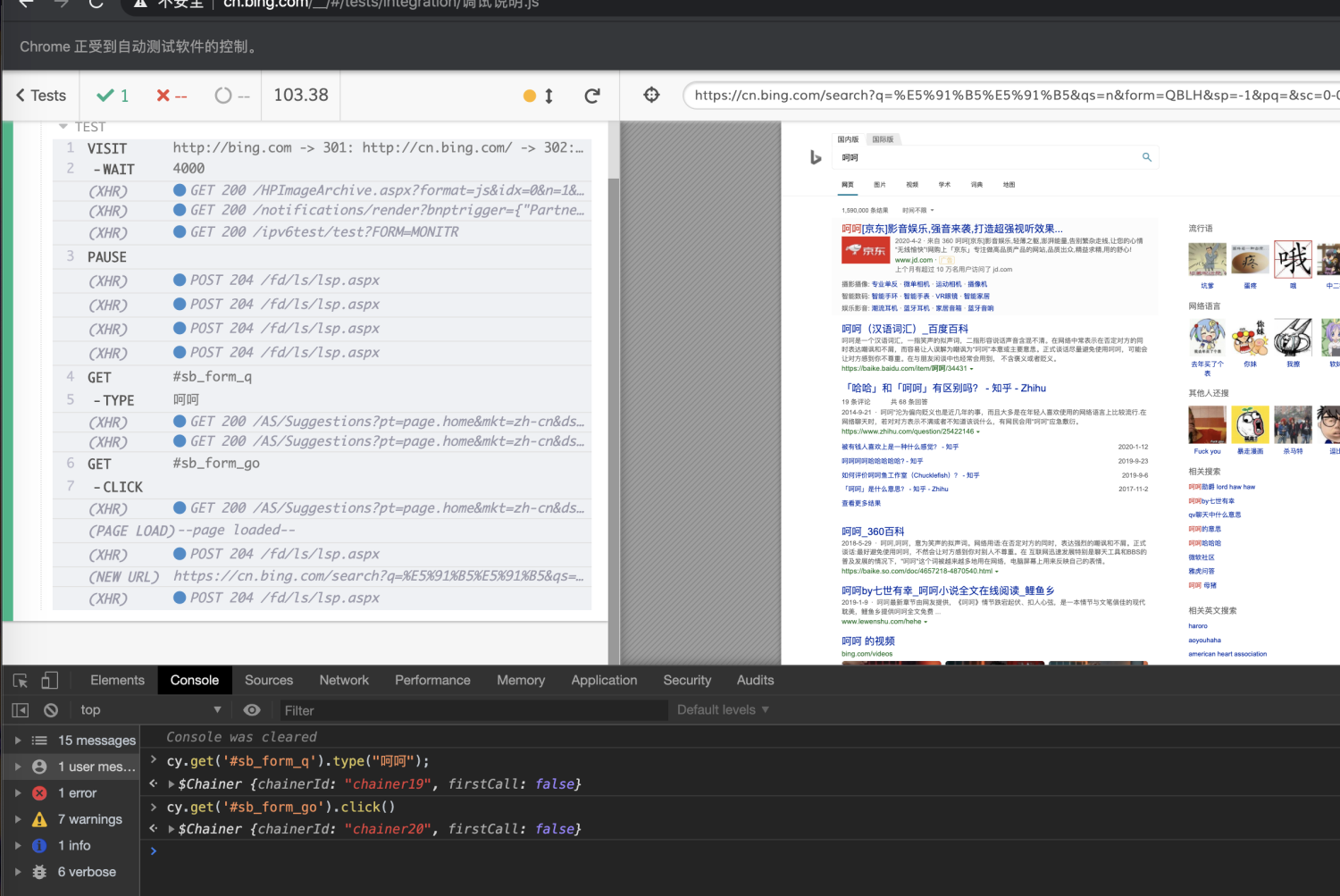
Task: Open the 呵呵_360百科 result link
Action: tap(873, 532)
